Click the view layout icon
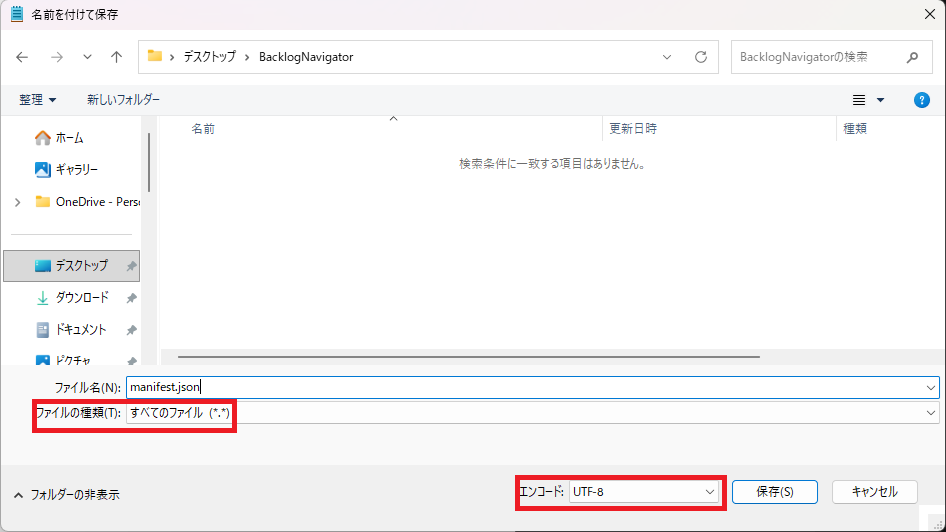Viewport: 946px width, 532px height. 859,100
